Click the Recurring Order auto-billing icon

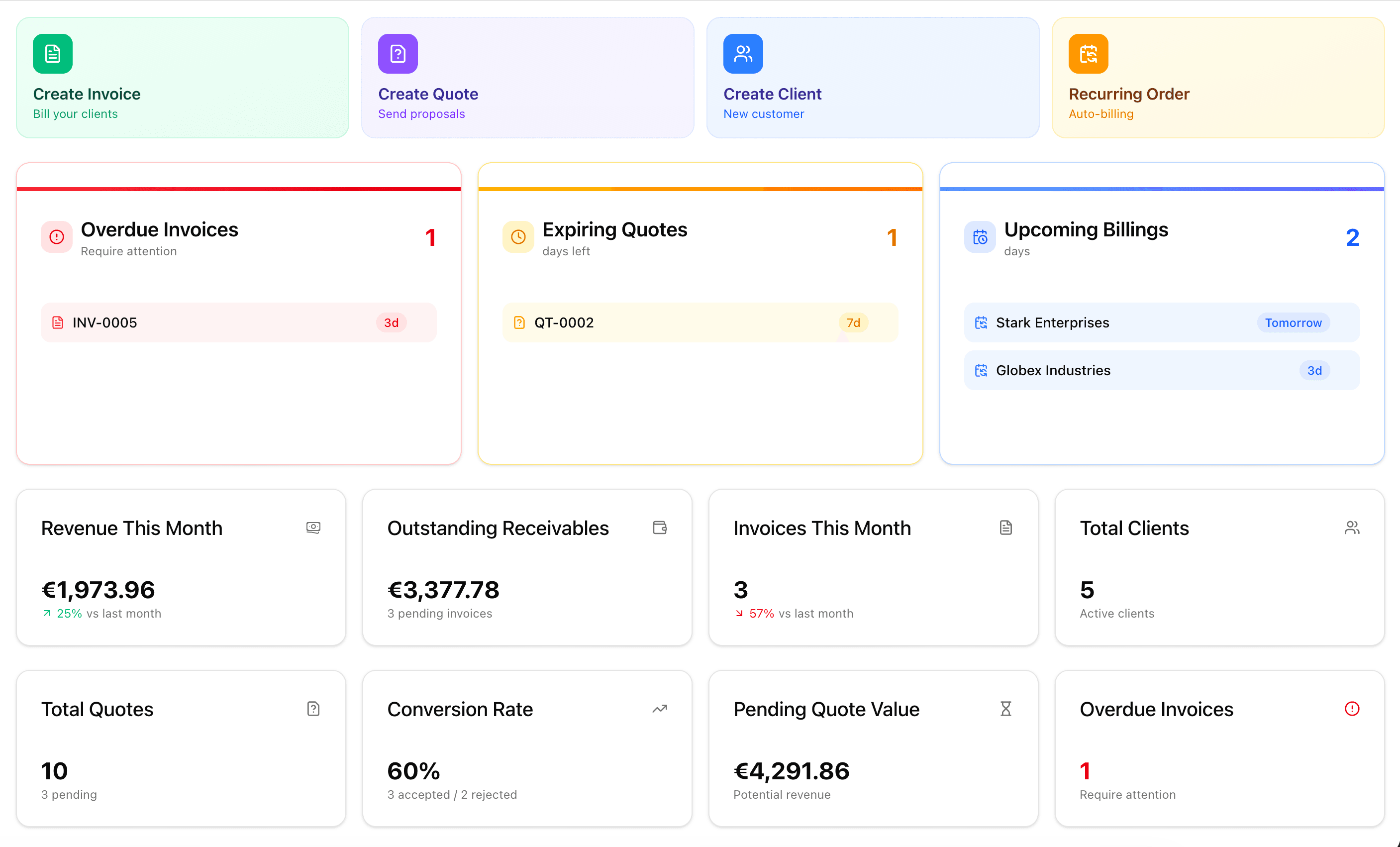tap(1088, 53)
